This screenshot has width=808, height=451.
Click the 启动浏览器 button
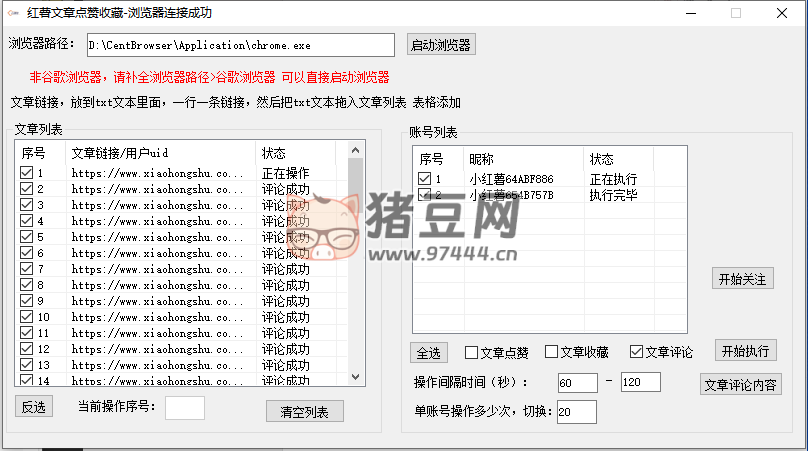441,45
